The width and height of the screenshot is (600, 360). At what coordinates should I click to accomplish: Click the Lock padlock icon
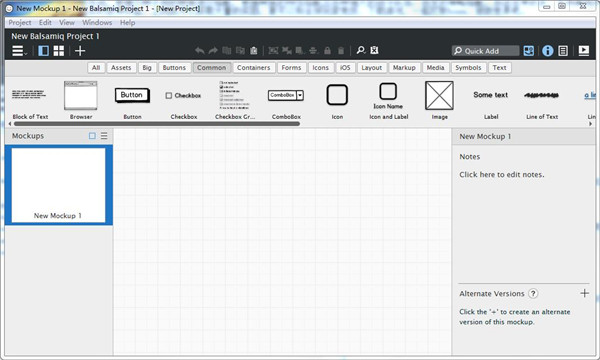327,50
